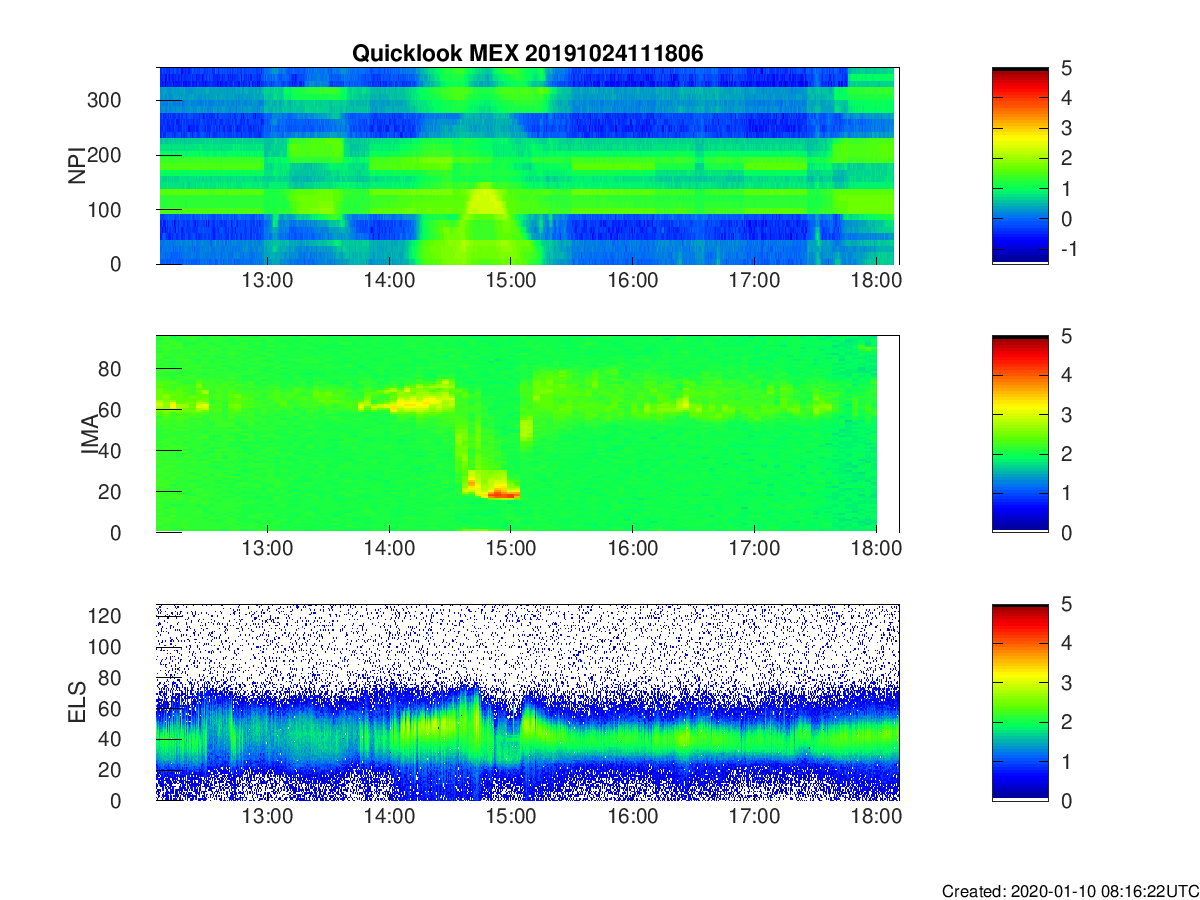Click the ELS y-axis label
The width and height of the screenshot is (1200, 900).
tap(76, 702)
